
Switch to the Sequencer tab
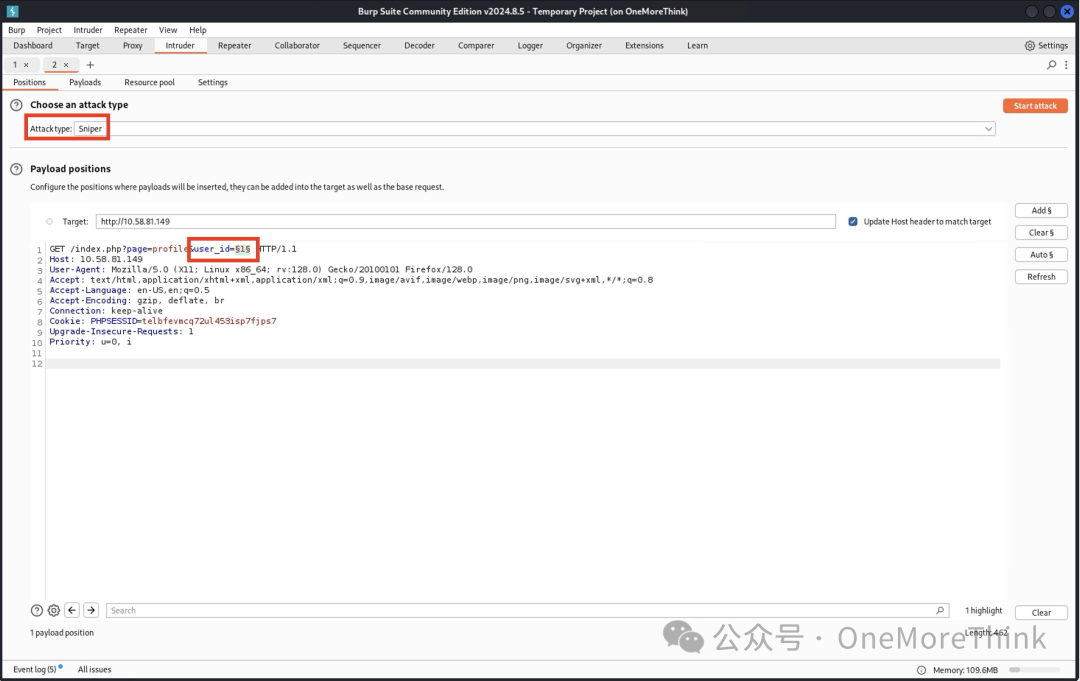click(x=362, y=45)
